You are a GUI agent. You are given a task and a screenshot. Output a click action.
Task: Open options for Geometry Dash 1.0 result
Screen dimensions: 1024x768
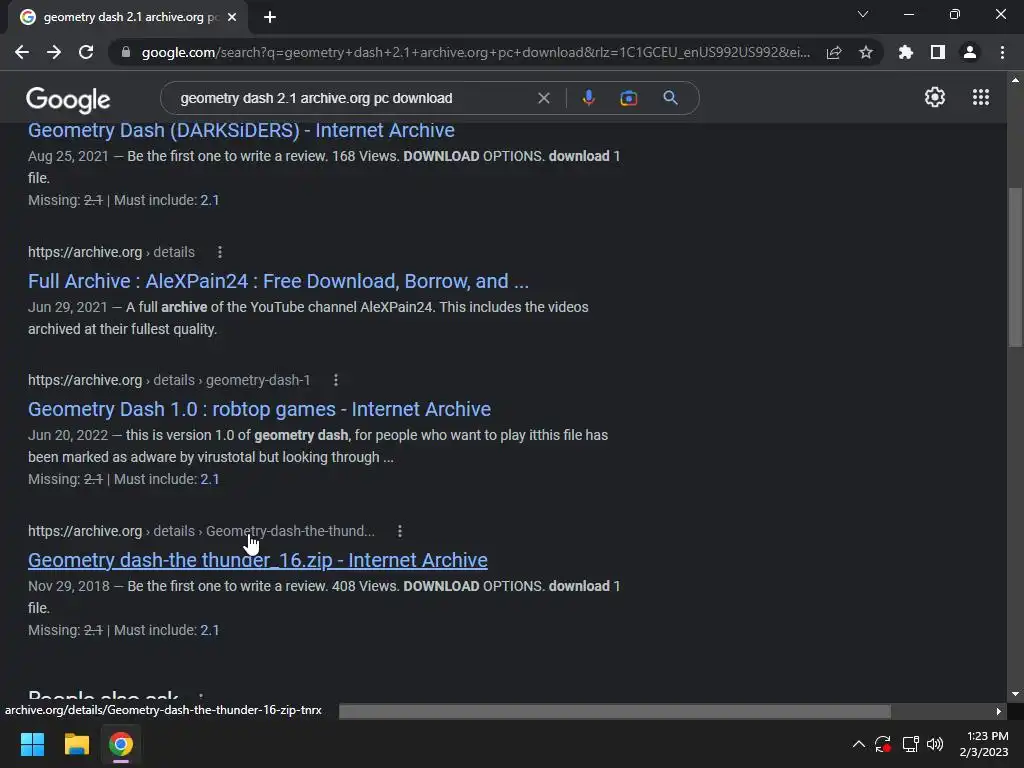pos(336,380)
